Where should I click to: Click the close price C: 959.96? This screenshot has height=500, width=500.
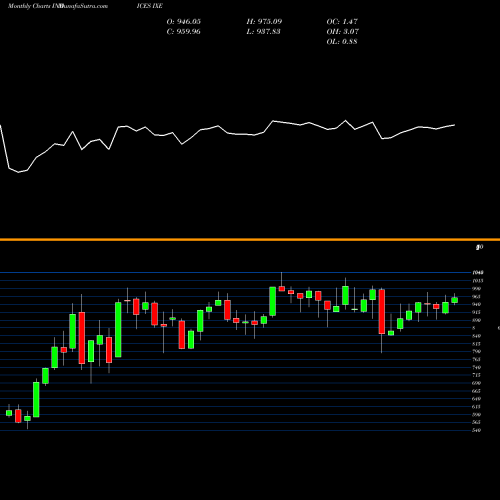(184, 32)
